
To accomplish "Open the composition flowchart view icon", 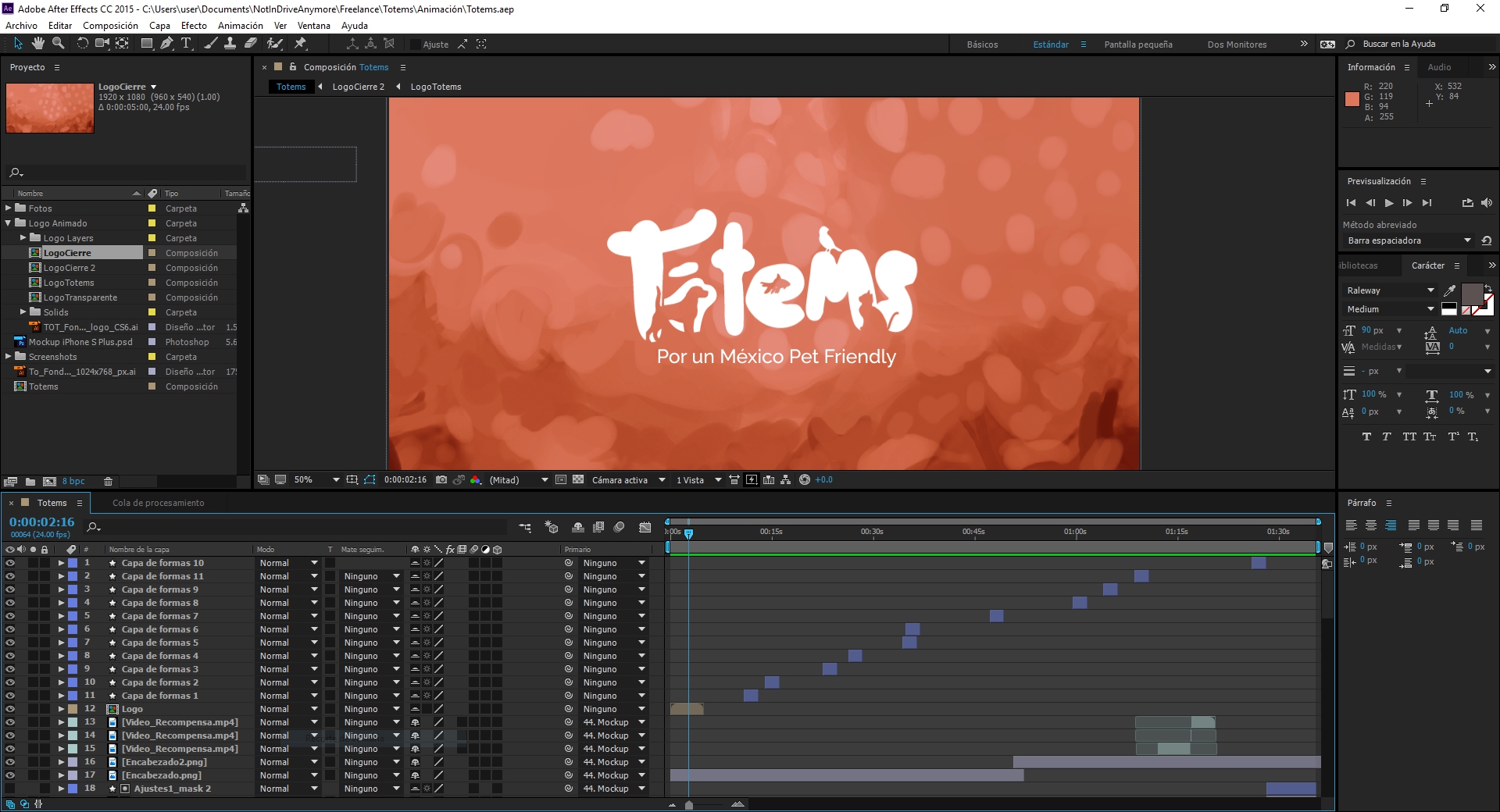I will pyautogui.click(x=785, y=480).
